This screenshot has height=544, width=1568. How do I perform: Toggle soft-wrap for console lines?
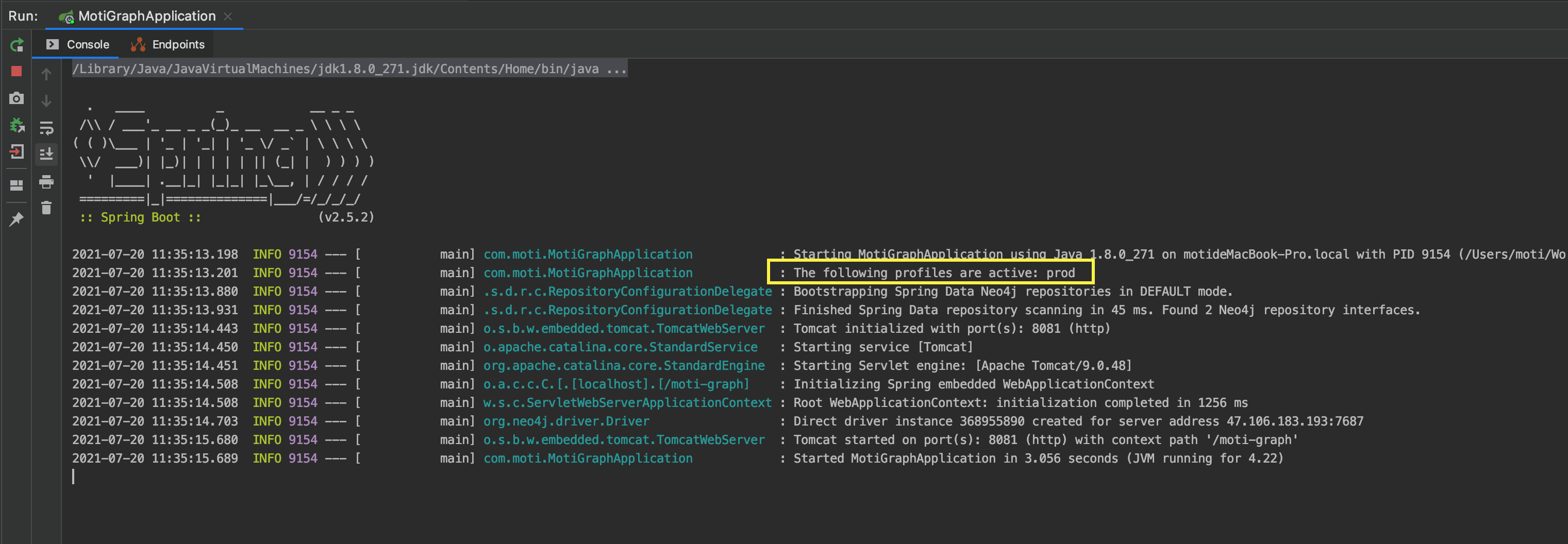coord(46,128)
